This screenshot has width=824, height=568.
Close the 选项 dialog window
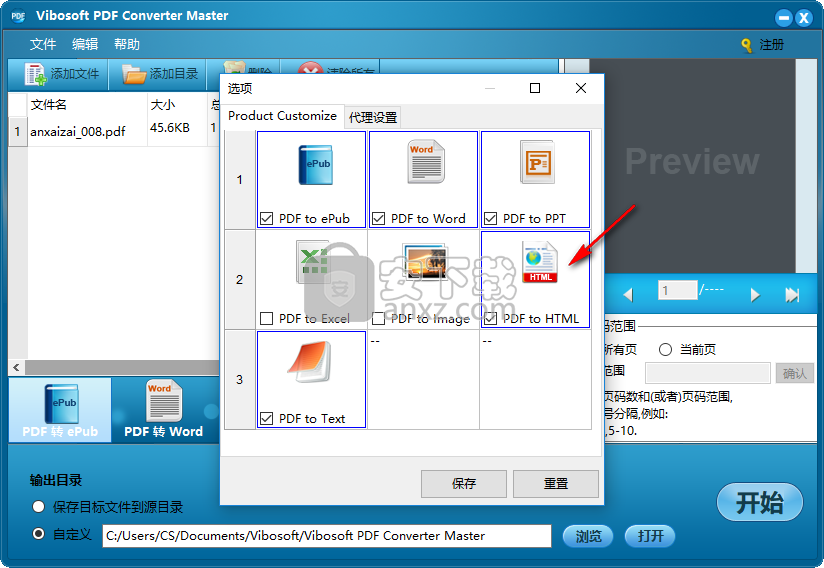581,88
